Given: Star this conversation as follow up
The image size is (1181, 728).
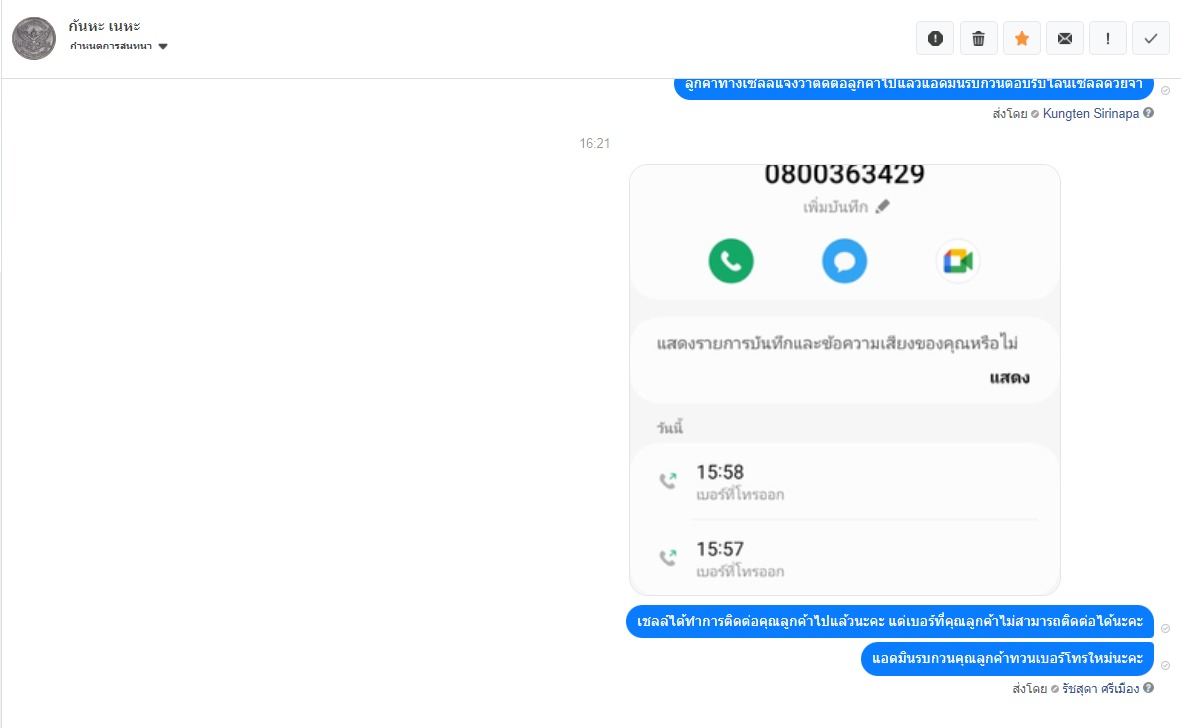Looking at the screenshot, I should click(x=1021, y=38).
